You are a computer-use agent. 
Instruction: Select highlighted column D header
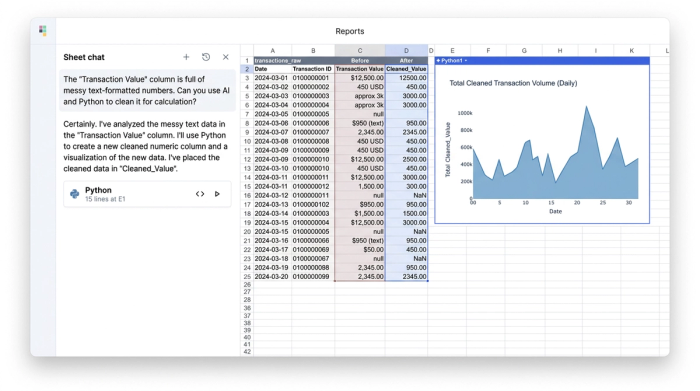406,50
